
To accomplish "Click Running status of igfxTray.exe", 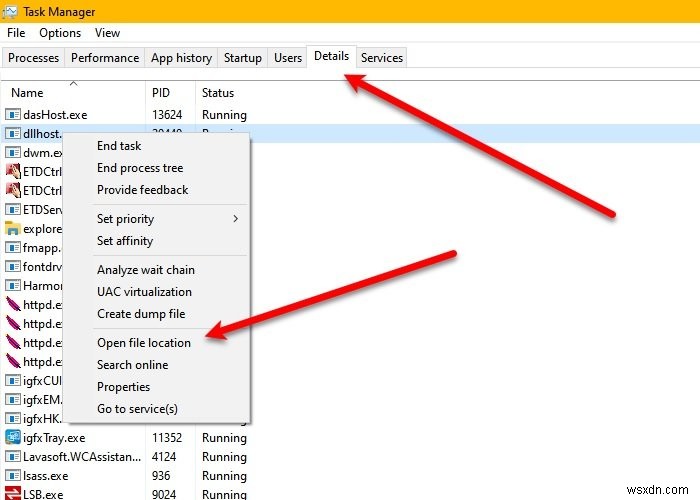I will pyautogui.click(x=224, y=438).
